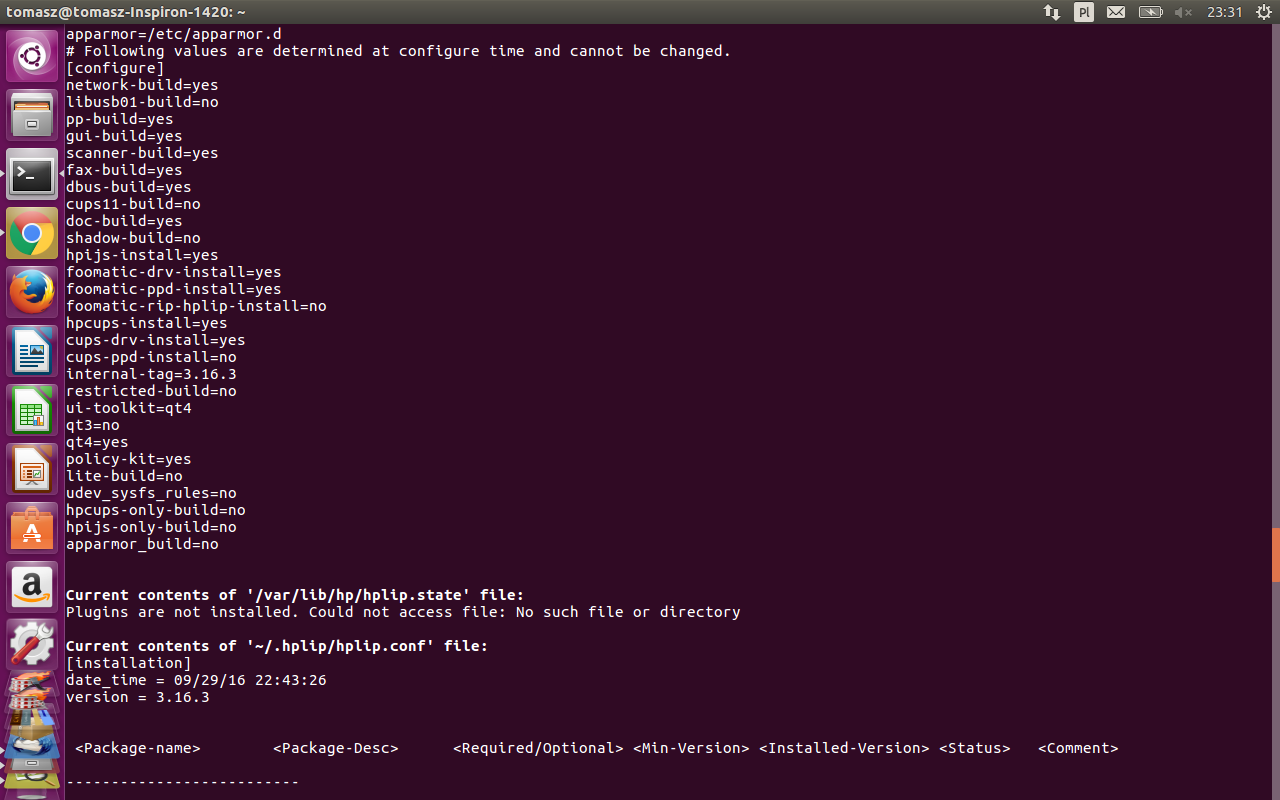Launch Firefox web browser
Viewport: 1280px width, 800px height.
point(32,292)
